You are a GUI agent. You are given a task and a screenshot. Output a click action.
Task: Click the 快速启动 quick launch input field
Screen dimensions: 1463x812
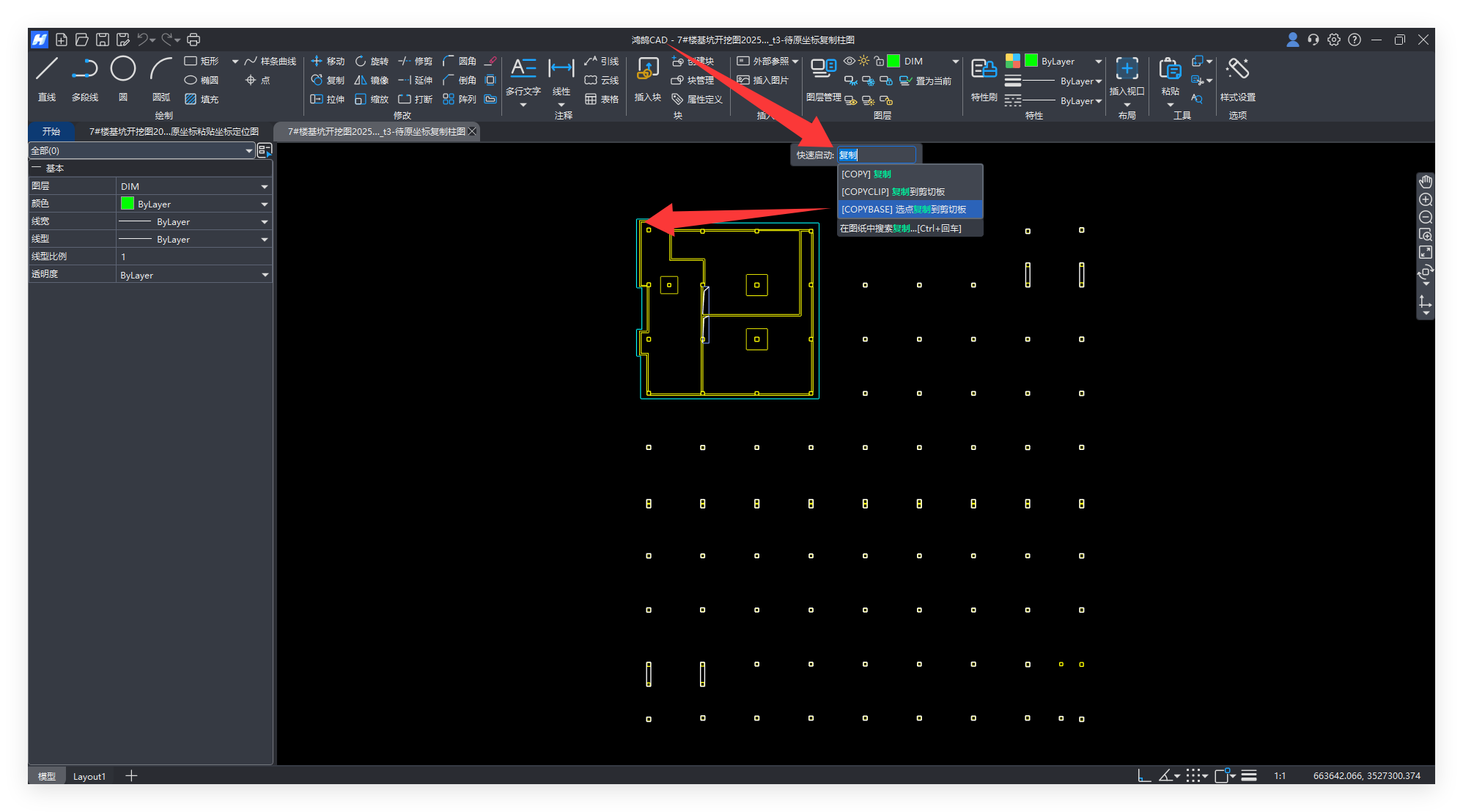[877, 155]
